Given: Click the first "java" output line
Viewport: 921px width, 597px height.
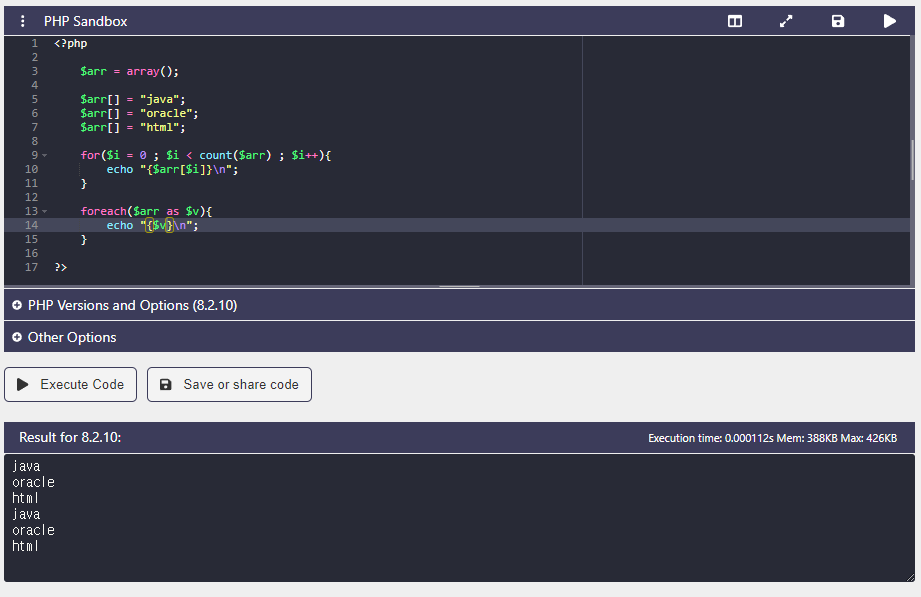Looking at the screenshot, I should coord(26,467).
